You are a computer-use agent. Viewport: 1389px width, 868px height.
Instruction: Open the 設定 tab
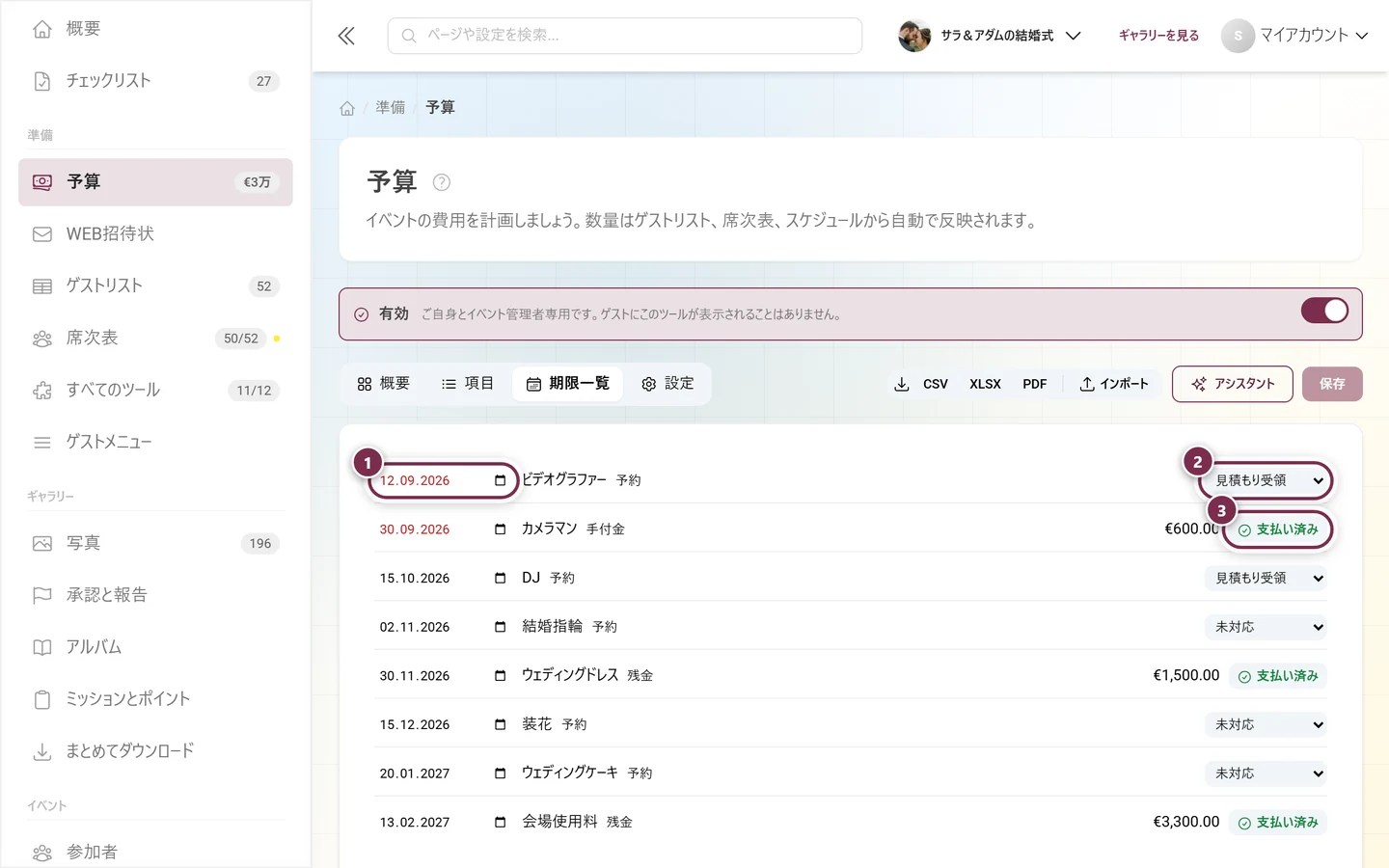[667, 384]
